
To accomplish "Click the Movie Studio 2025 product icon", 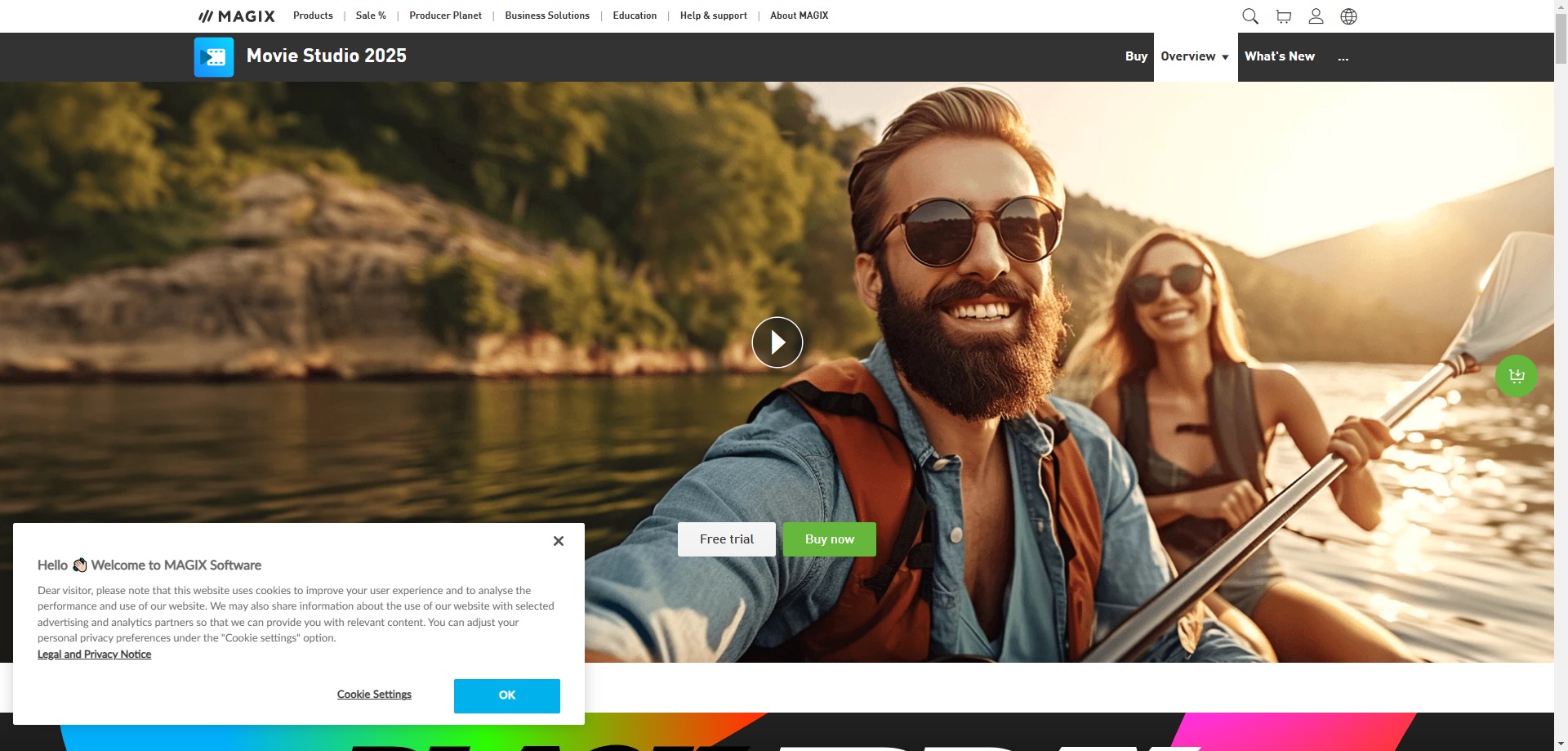I will [x=214, y=57].
